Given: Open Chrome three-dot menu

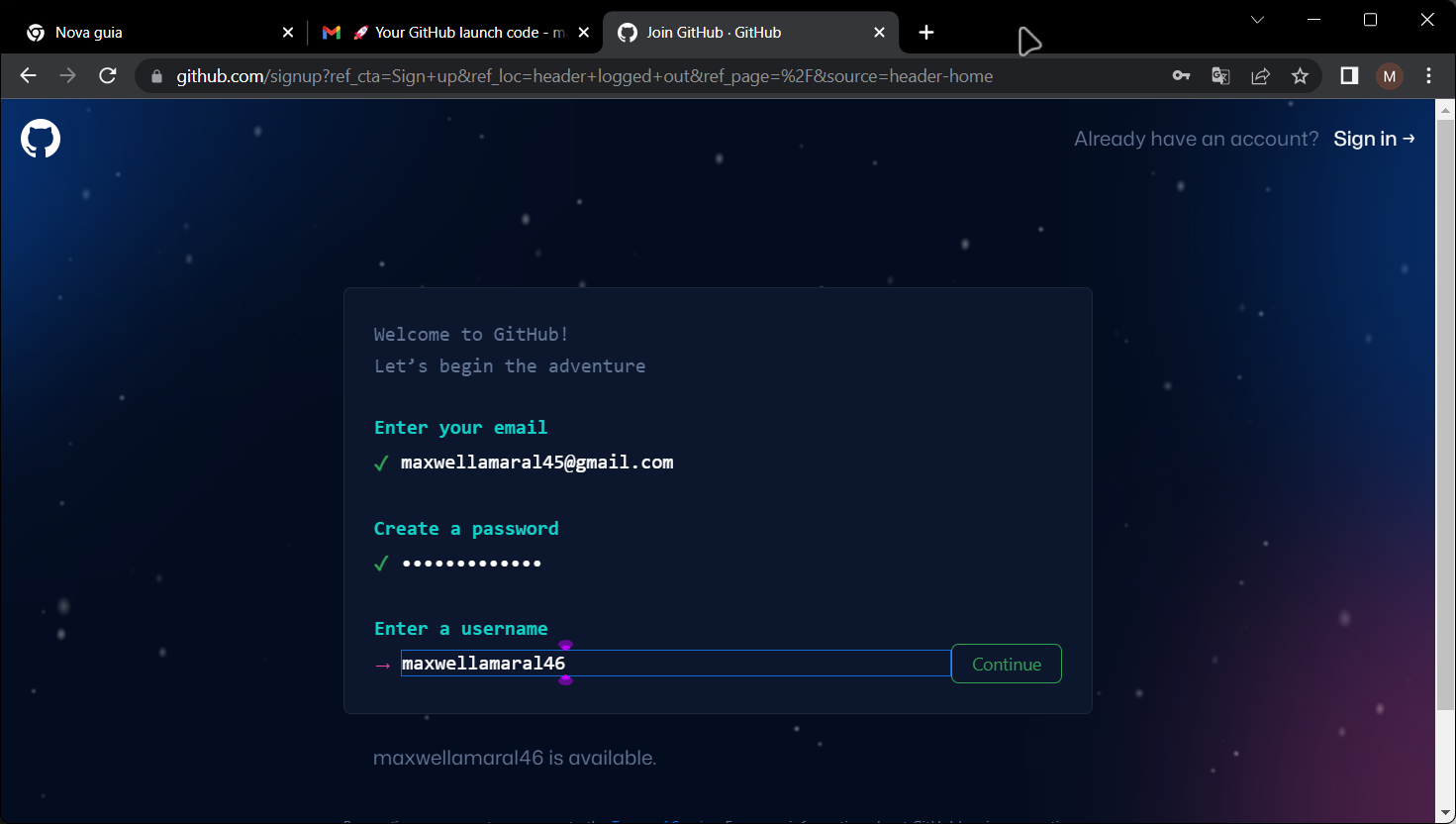Looking at the screenshot, I should point(1428,76).
